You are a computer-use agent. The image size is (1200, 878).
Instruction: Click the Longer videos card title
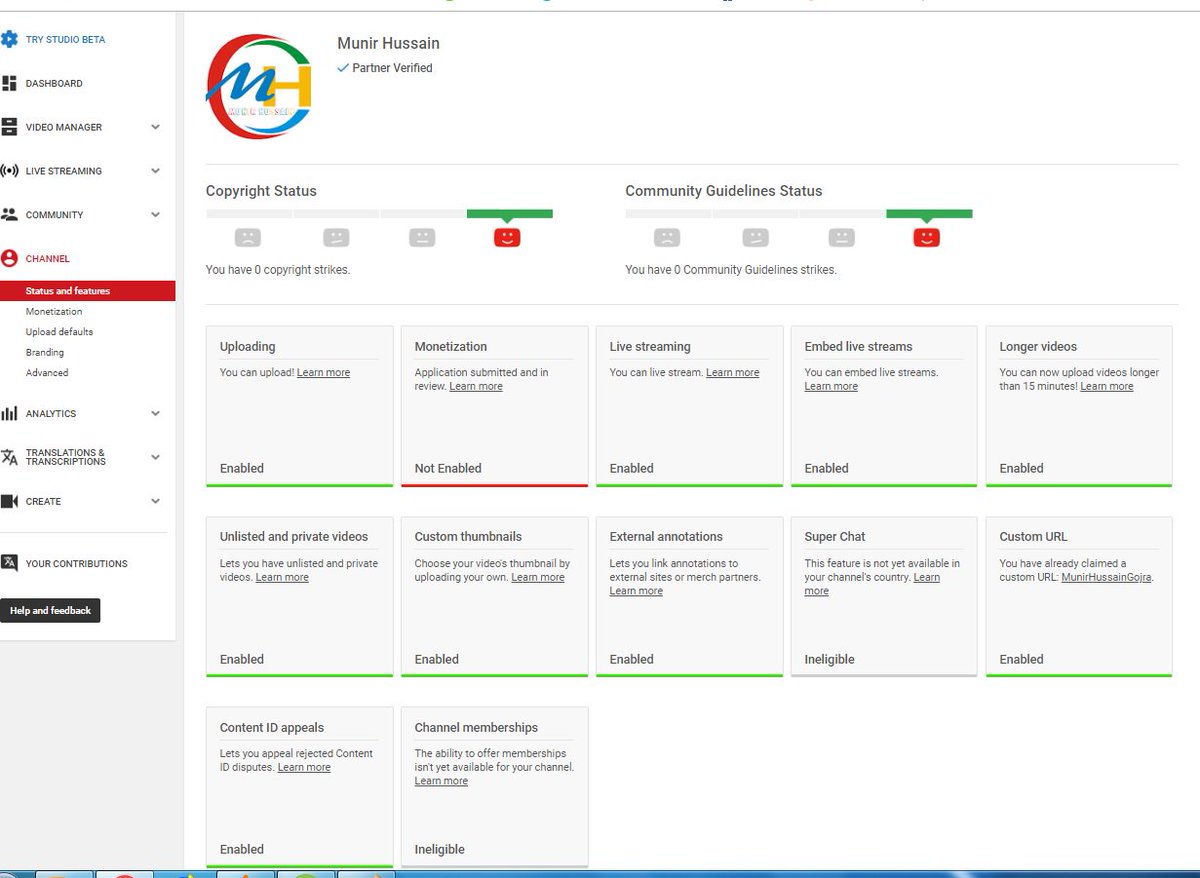[x=1038, y=347]
